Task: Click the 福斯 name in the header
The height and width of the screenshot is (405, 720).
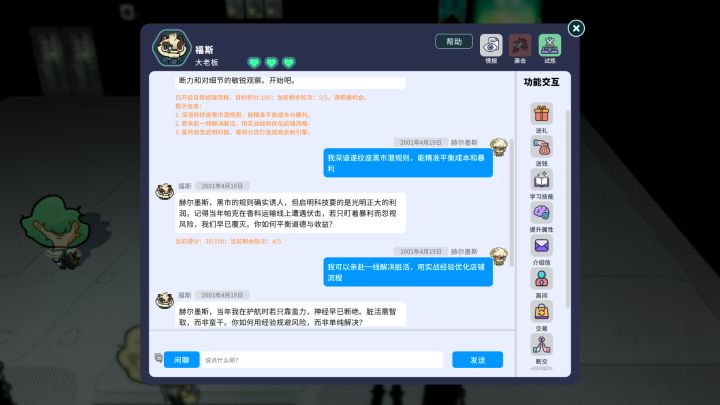Action: (x=204, y=50)
